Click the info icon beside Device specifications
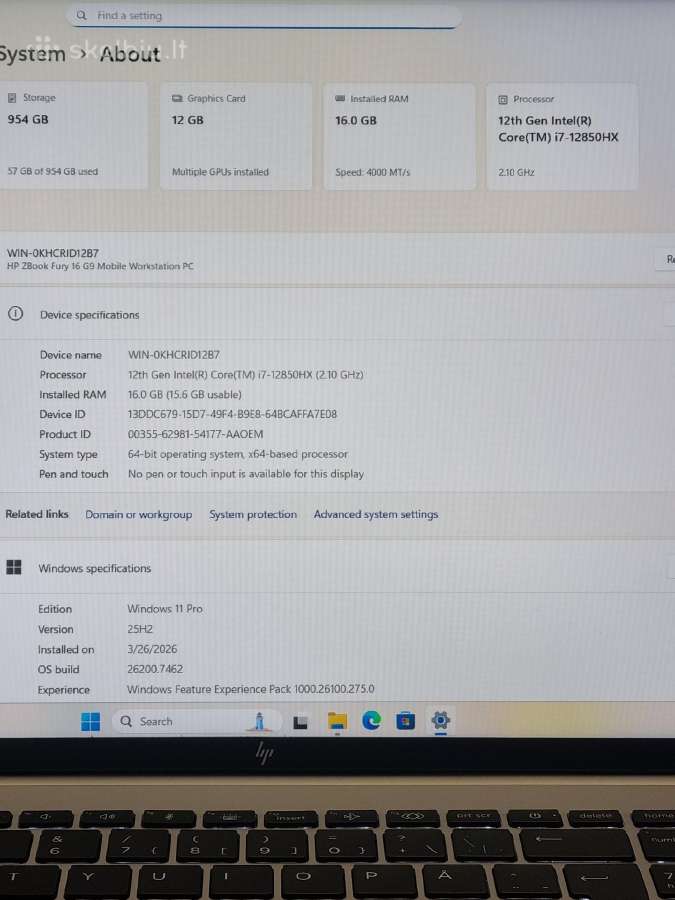The height and width of the screenshot is (900, 675). [x=15, y=314]
